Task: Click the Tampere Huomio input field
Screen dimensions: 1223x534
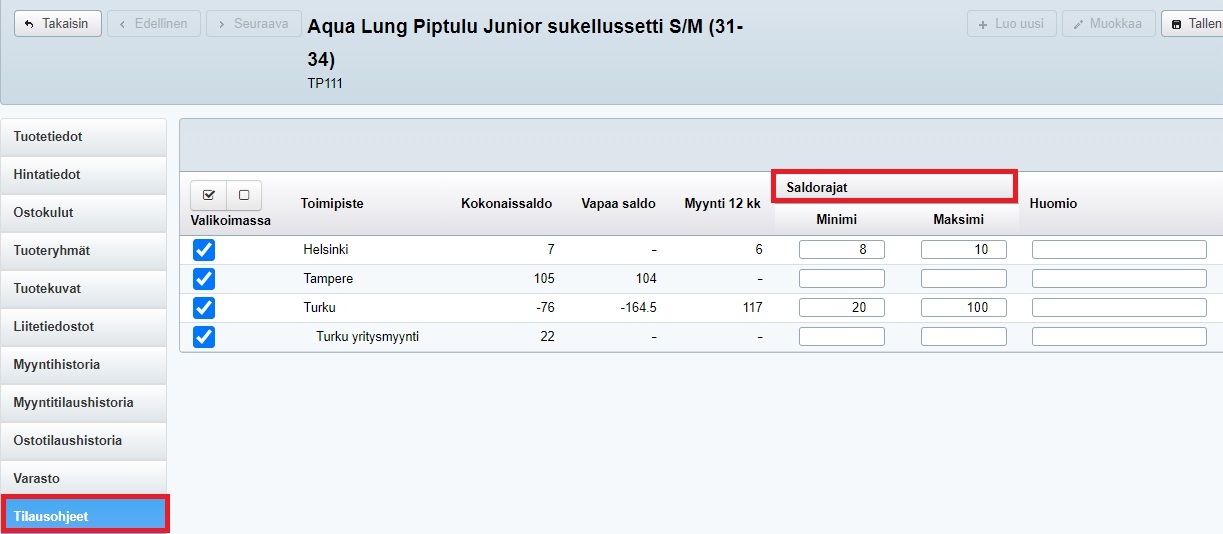Action: click(1119, 279)
